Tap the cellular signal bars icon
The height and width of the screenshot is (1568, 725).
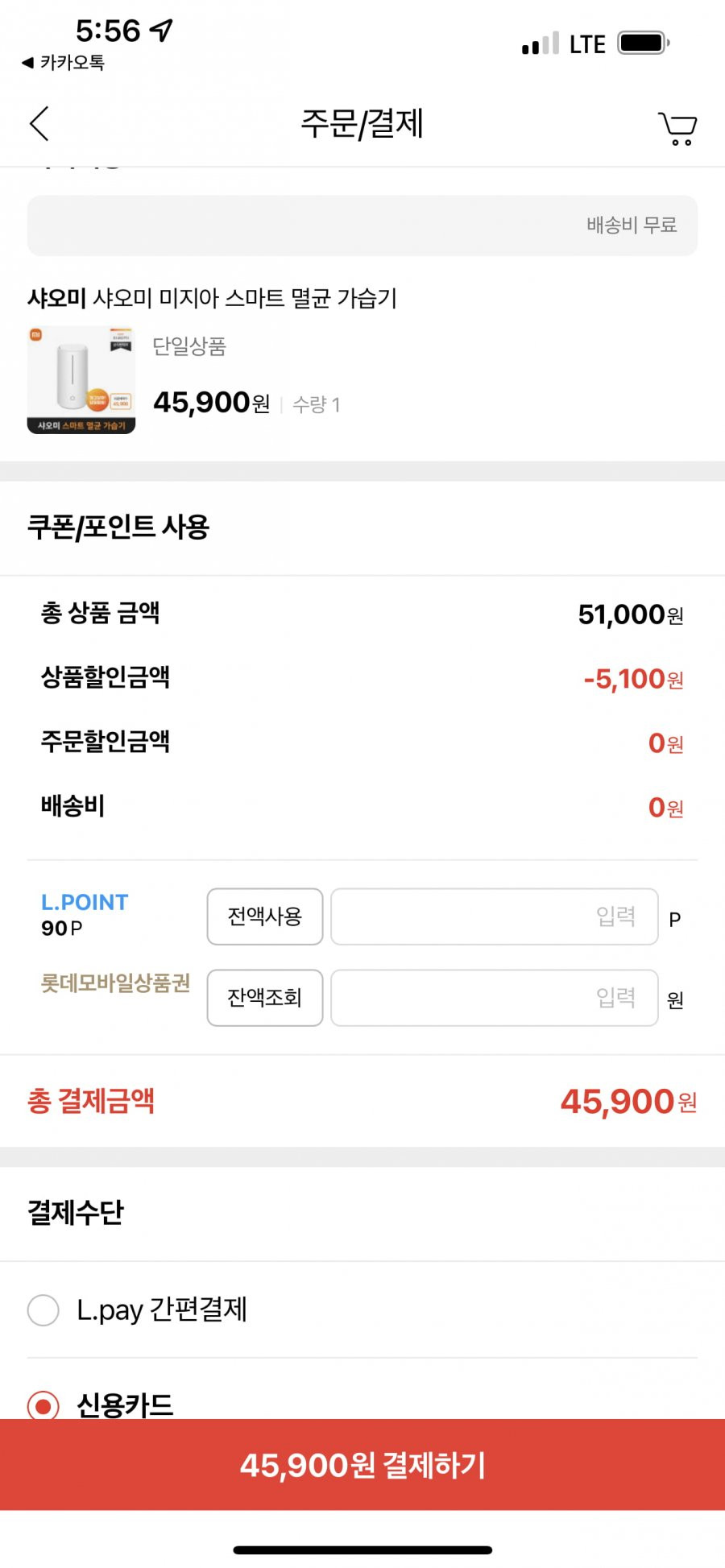(541, 44)
